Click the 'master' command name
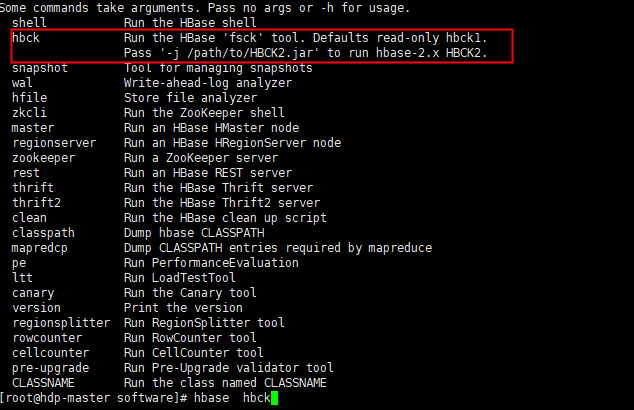This screenshot has height=410, width=634. point(33,128)
